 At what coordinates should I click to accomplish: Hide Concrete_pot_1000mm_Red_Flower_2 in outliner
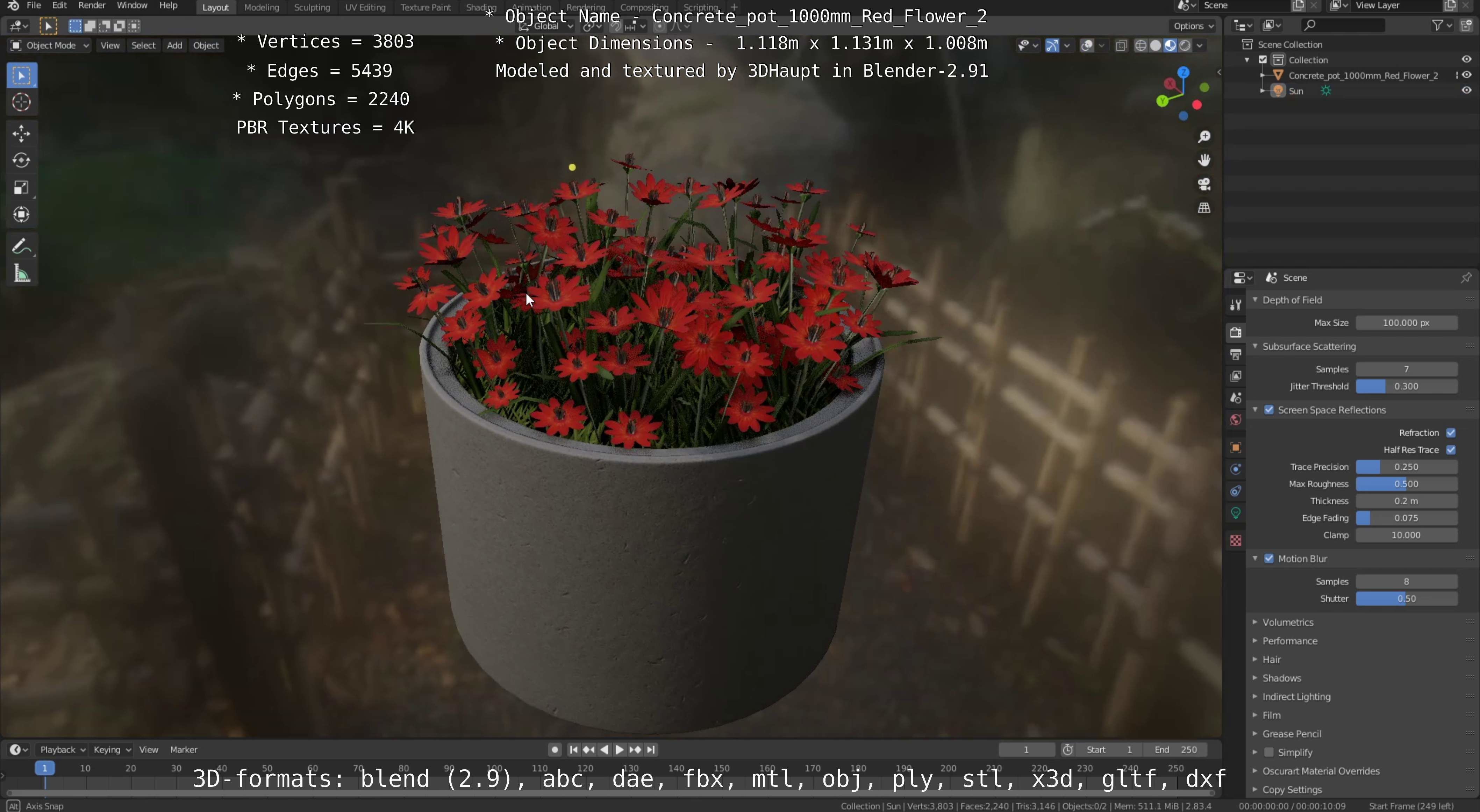[x=1467, y=75]
